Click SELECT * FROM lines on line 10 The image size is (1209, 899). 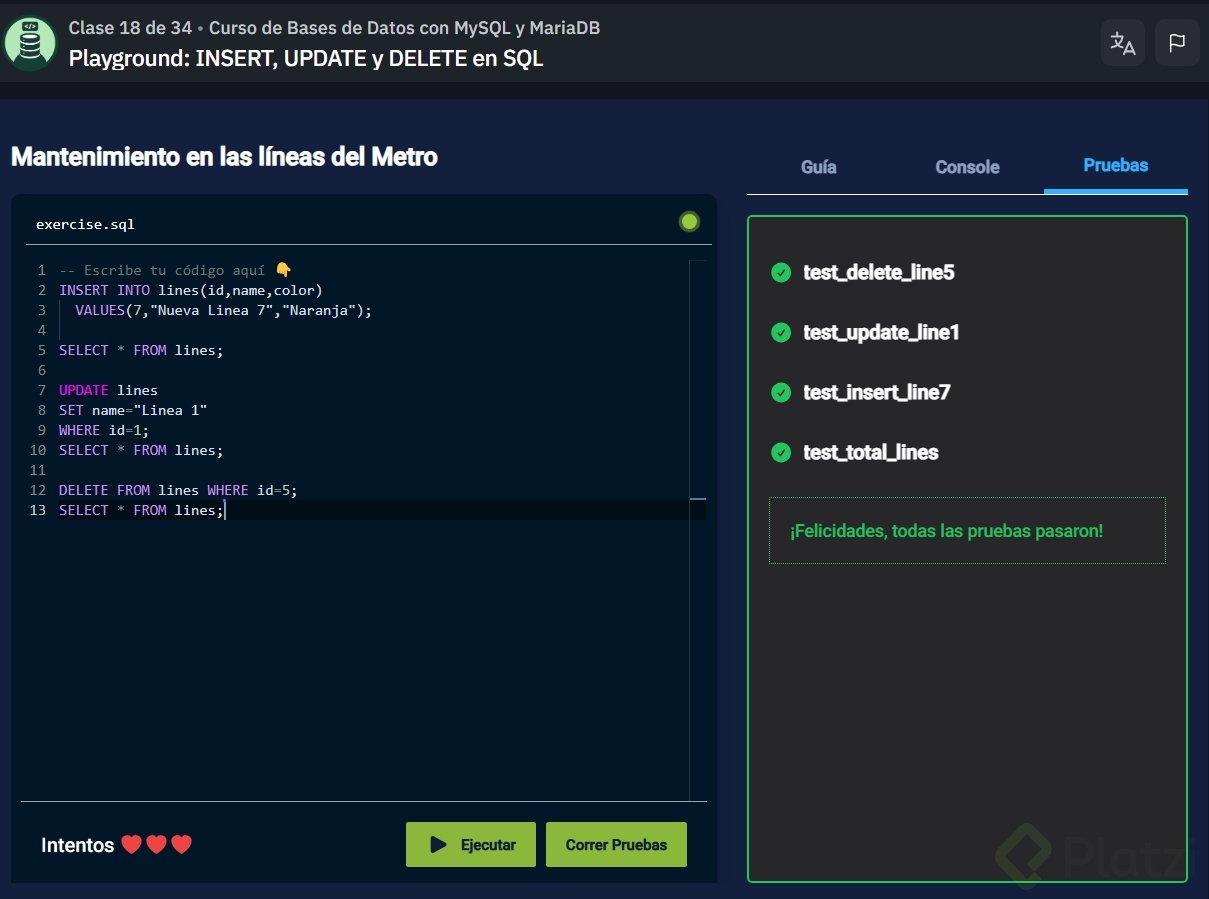click(x=141, y=450)
